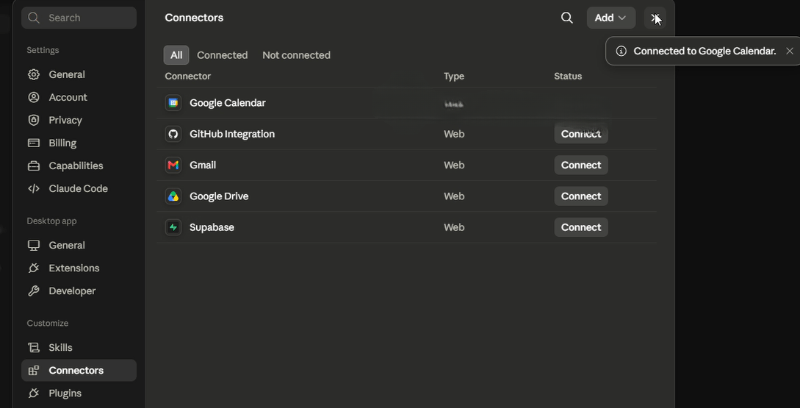Click the Google Drive name text
Viewport: 800px width, 408px height.
pos(219,196)
